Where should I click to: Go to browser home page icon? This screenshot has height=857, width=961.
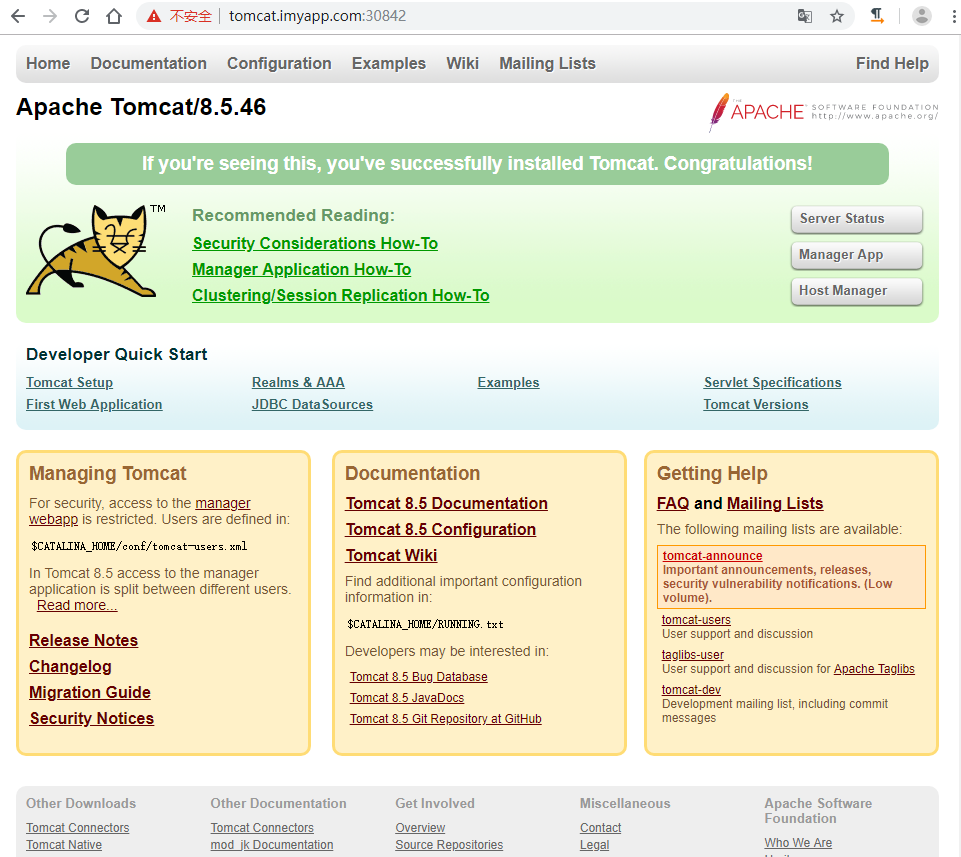pyautogui.click(x=114, y=16)
